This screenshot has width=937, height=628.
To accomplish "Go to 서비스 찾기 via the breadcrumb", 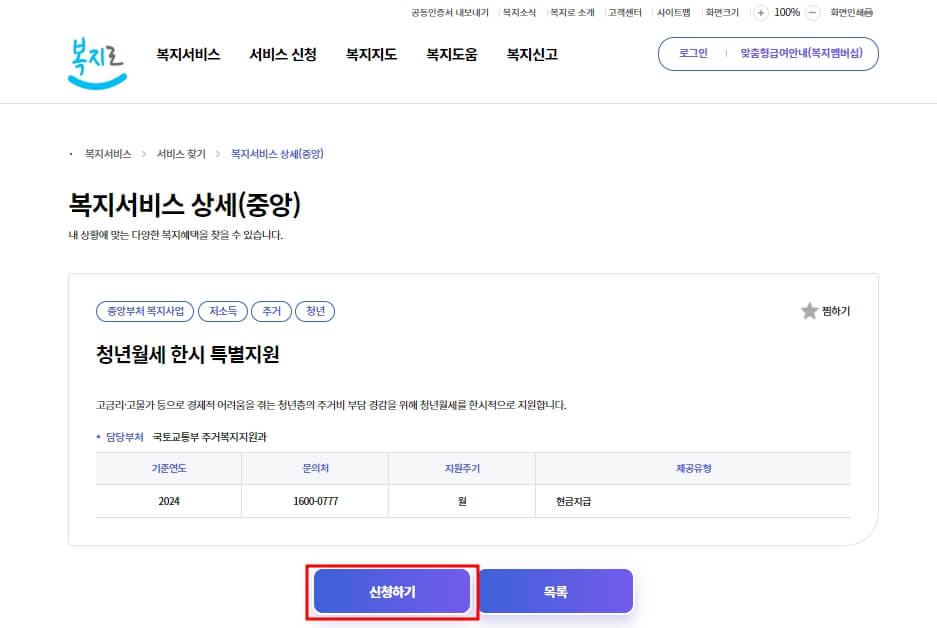I will tap(180, 153).
